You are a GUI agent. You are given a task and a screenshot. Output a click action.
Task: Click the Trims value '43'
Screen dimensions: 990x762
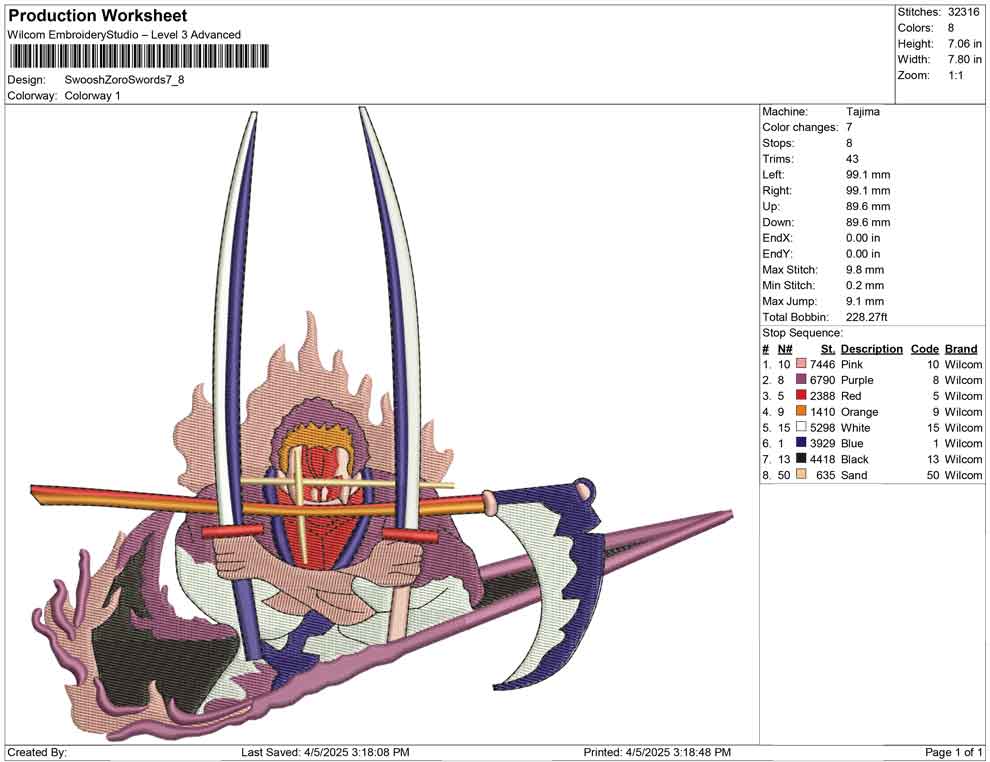pyautogui.click(x=852, y=159)
